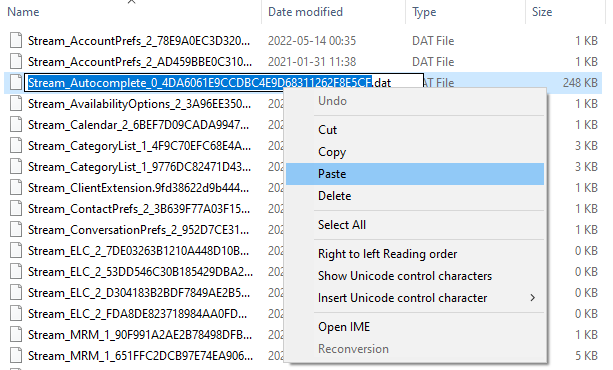The height and width of the screenshot is (370, 613).
Task: Select file Stream_Calendar_2_6BEF7D09CADA9947...
Action: [138, 125]
